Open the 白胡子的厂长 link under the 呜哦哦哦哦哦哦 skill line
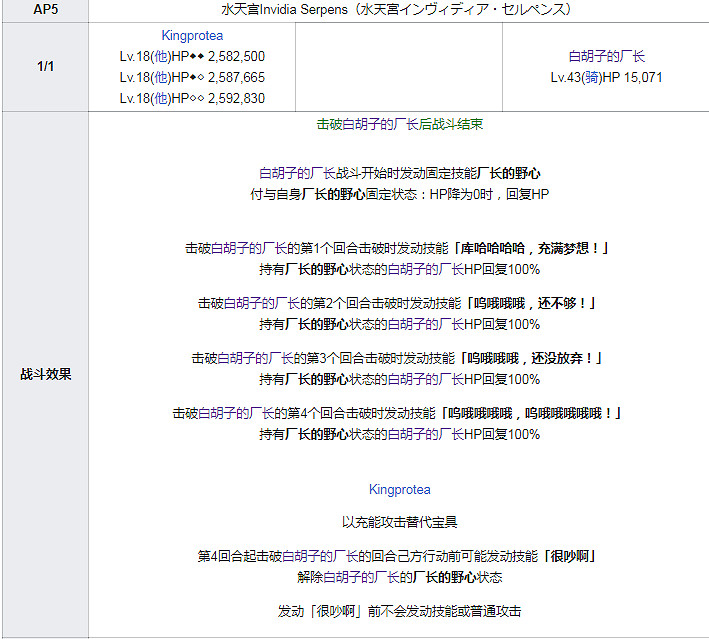Screen dimensions: 709x639 (426, 434)
